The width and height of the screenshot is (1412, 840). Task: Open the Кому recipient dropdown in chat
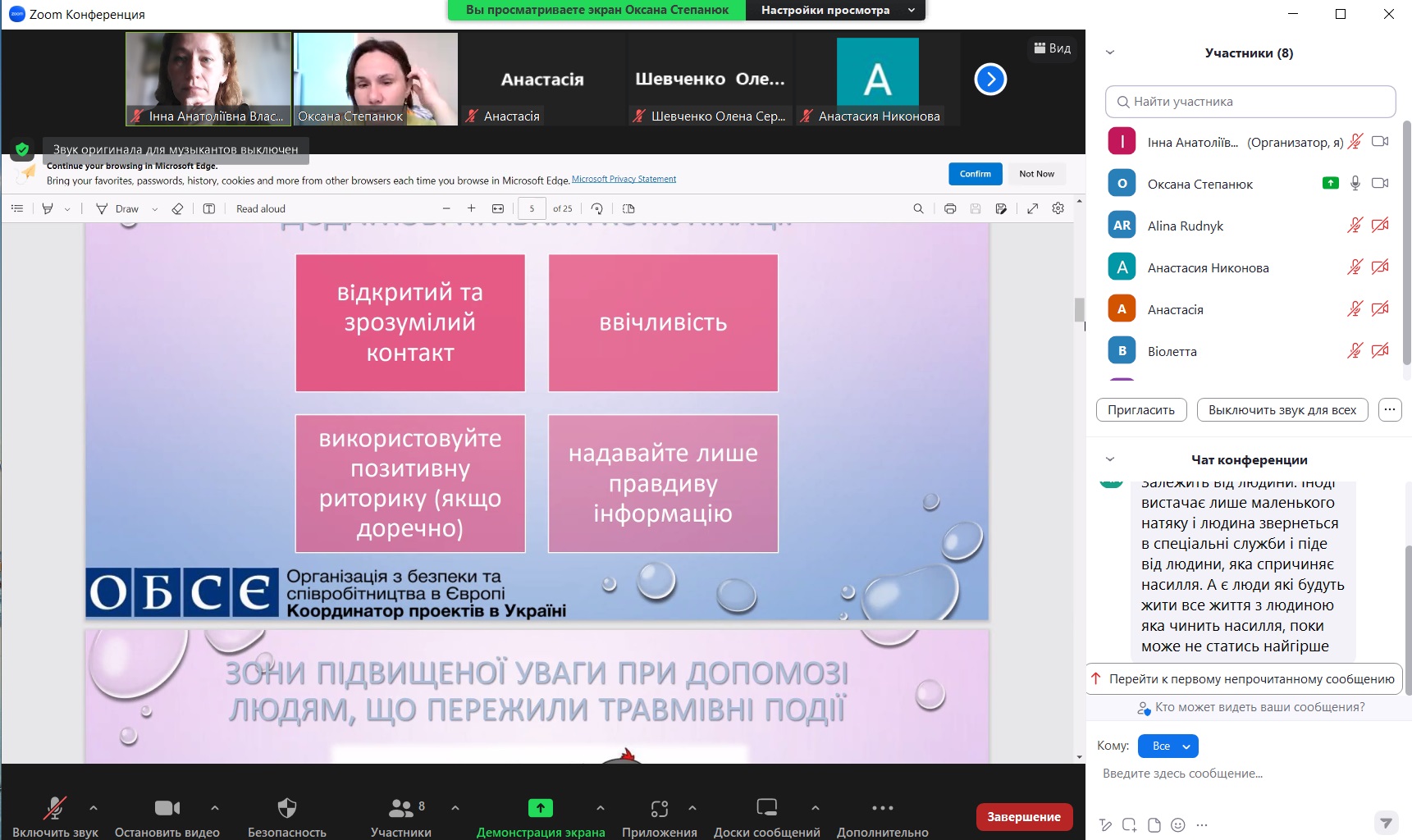click(1168, 746)
